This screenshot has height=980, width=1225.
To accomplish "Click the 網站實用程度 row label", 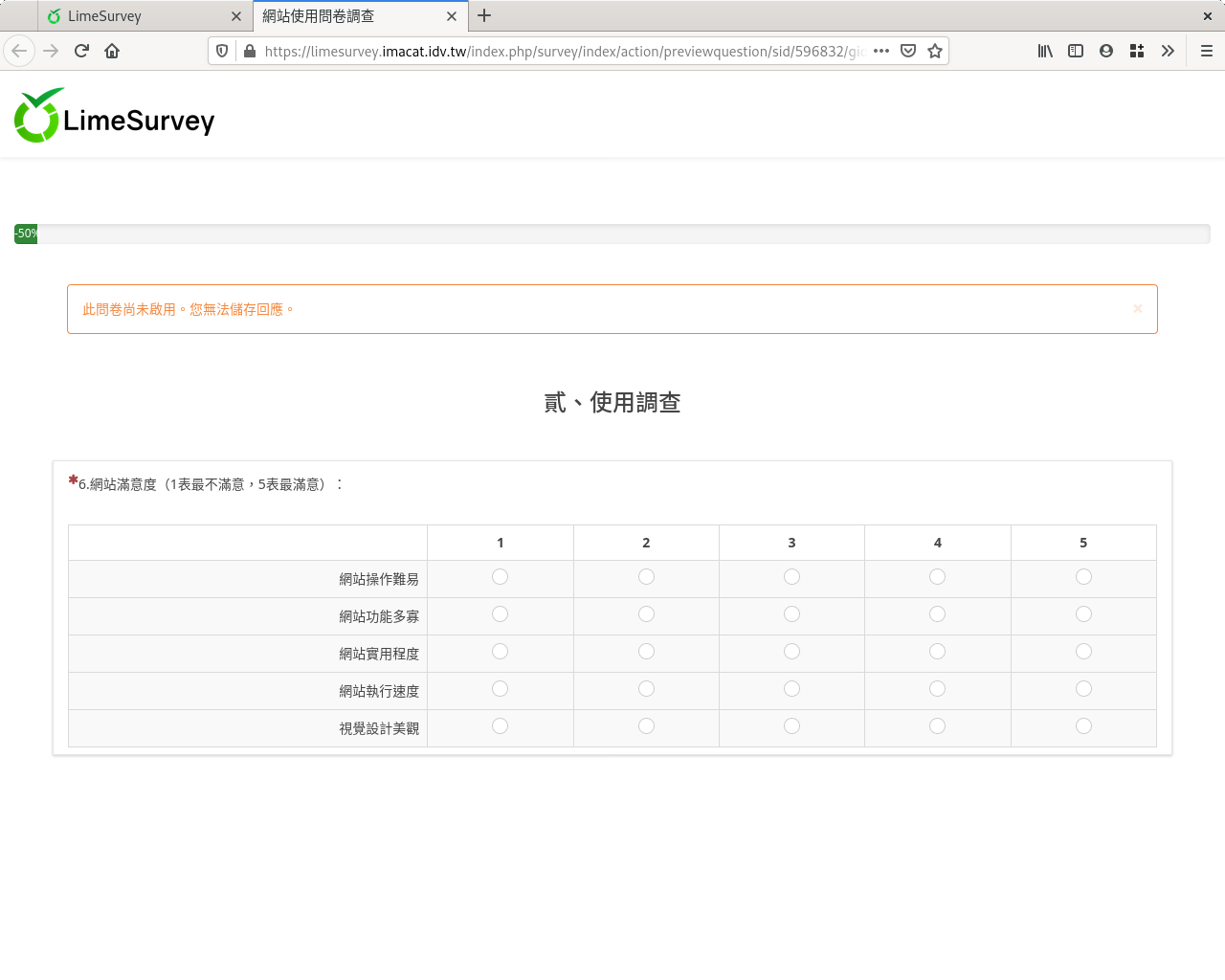I will coord(379,654).
